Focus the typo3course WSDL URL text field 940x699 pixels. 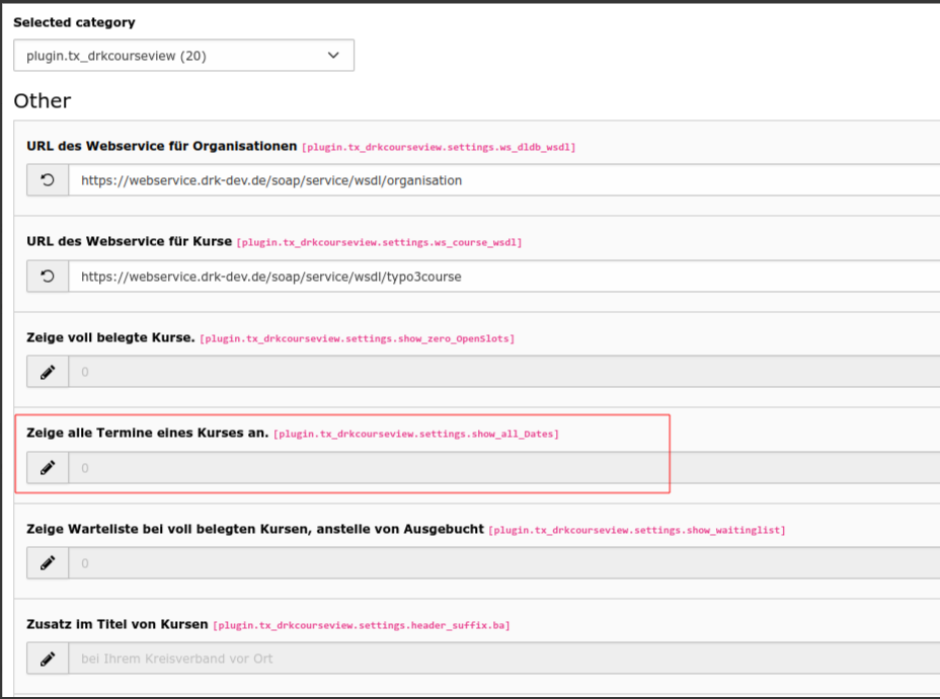[x=500, y=277]
